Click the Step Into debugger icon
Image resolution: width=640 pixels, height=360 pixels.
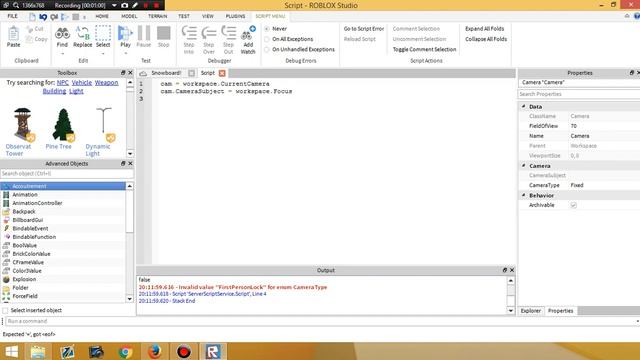click(x=189, y=33)
